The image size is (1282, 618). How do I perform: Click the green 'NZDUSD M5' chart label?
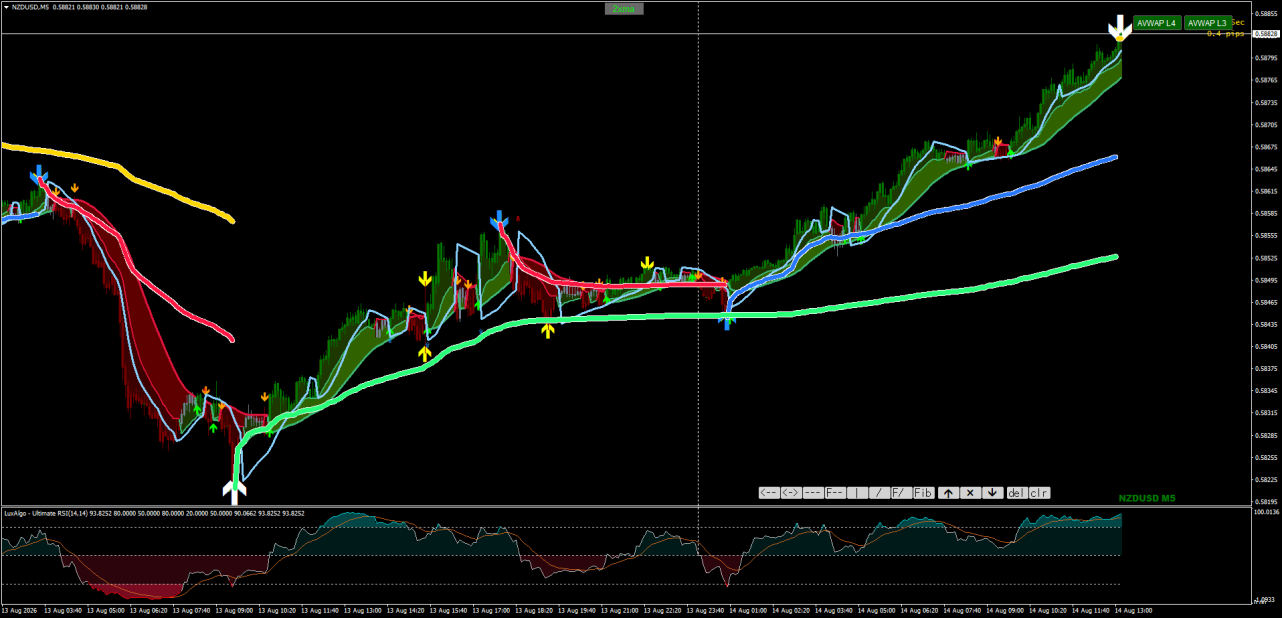click(1147, 498)
